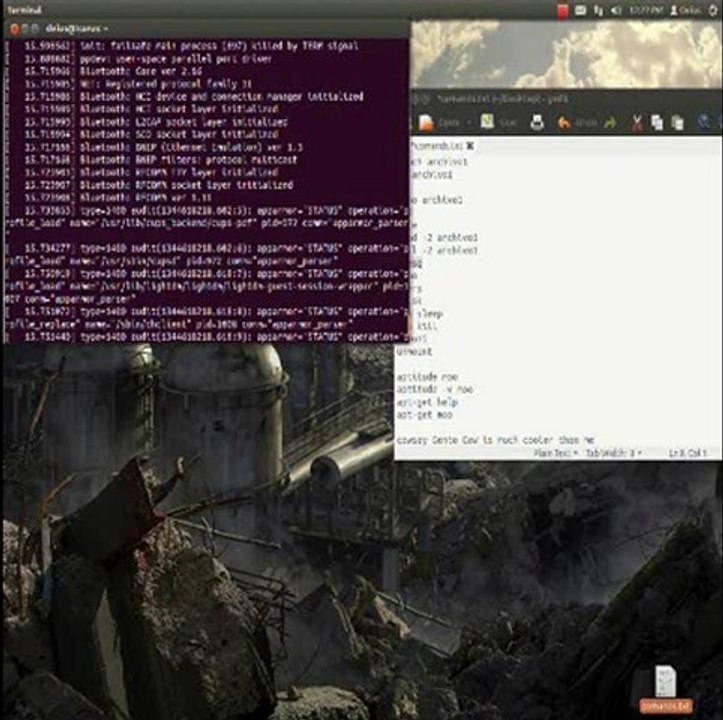Click the gedit Open file icon
The image size is (723, 720).
pyautogui.click(x=426, y=123)
